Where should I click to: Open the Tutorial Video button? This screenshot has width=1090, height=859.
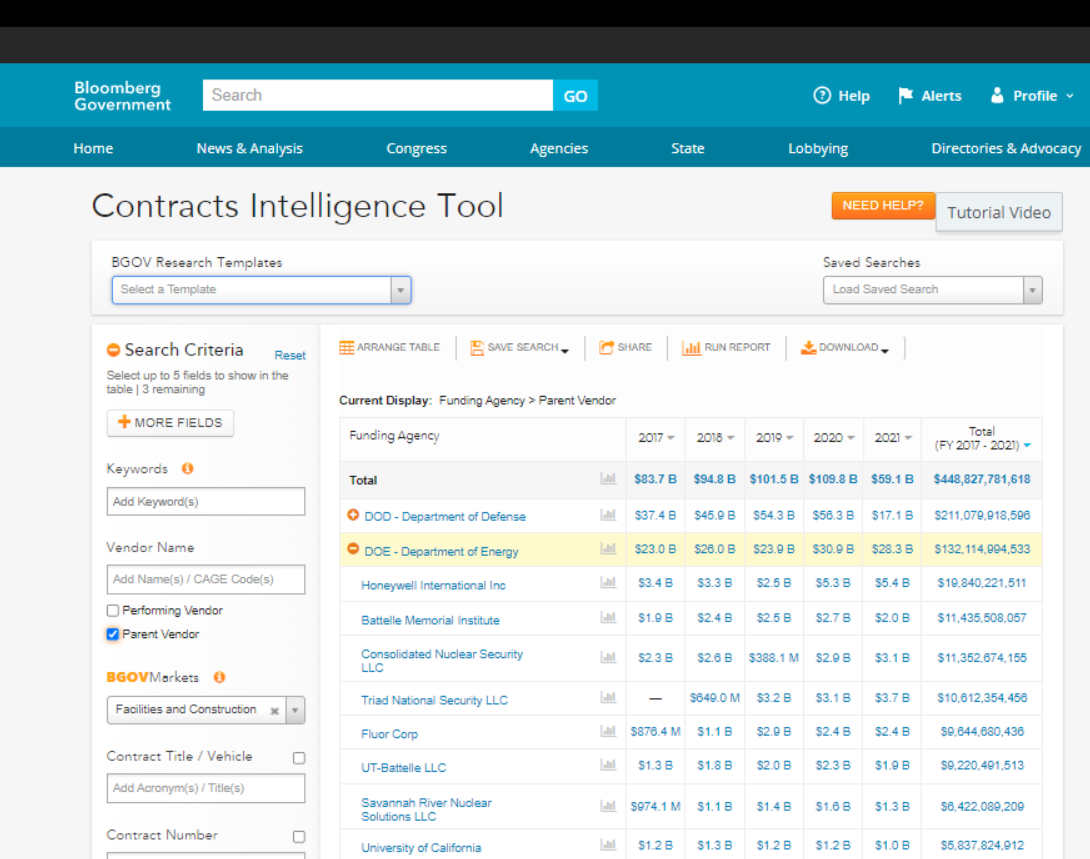click(x=999, y=212)
